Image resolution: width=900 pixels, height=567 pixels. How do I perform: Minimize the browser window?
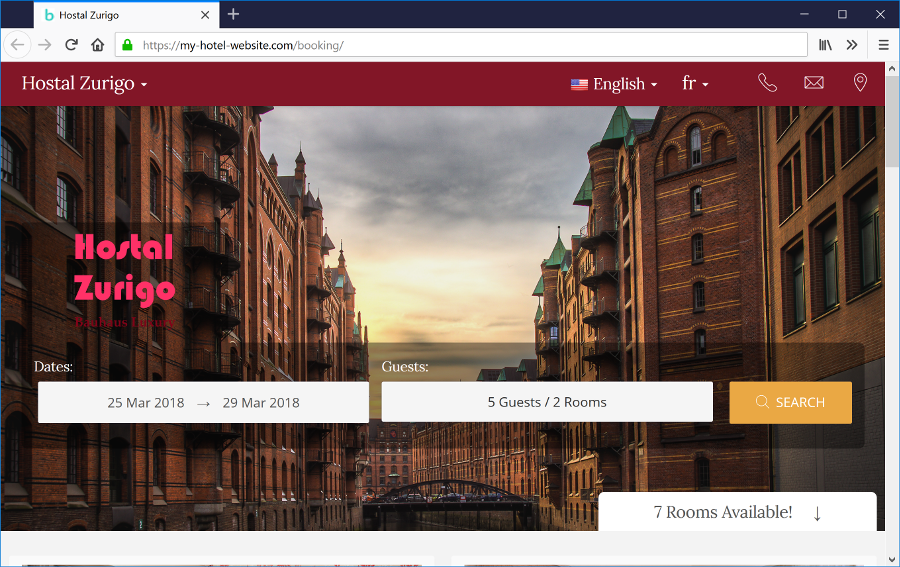pyautogui.click(x=804, y=14)
